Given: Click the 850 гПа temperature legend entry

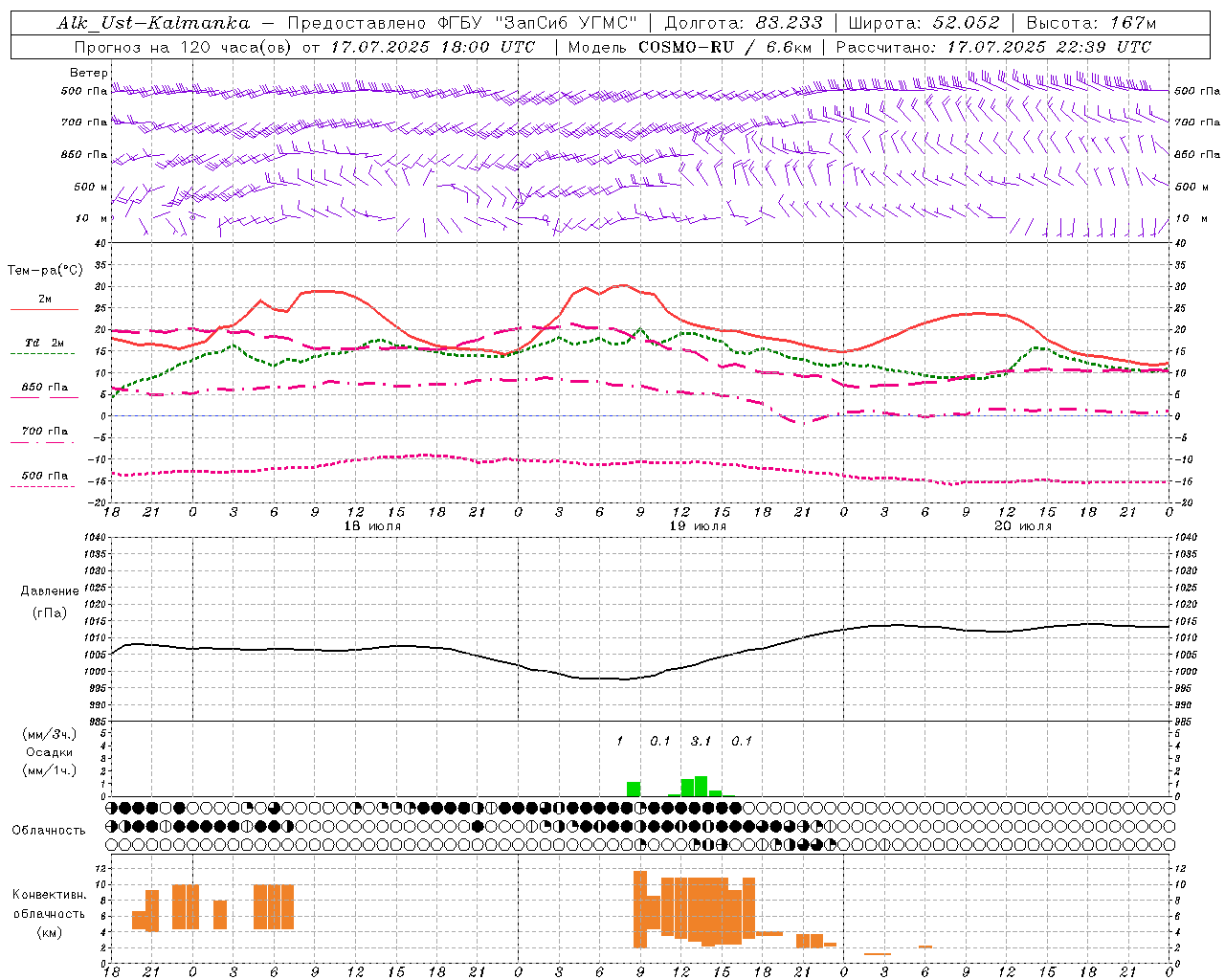Looking at the screenshot, I should click(x=45, y=388).
